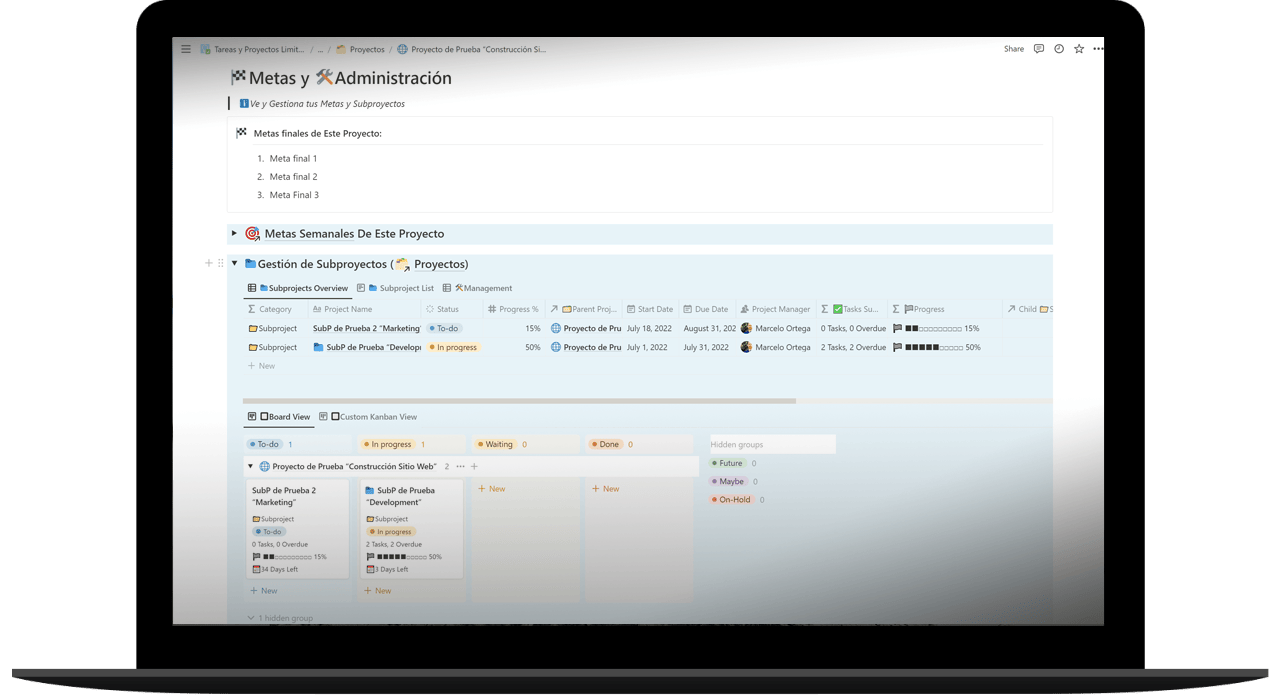Click the plus icon beside Gestión de Subproyectos
The width and height of the screenshot is (1280, 695).
tap(208, 264)
